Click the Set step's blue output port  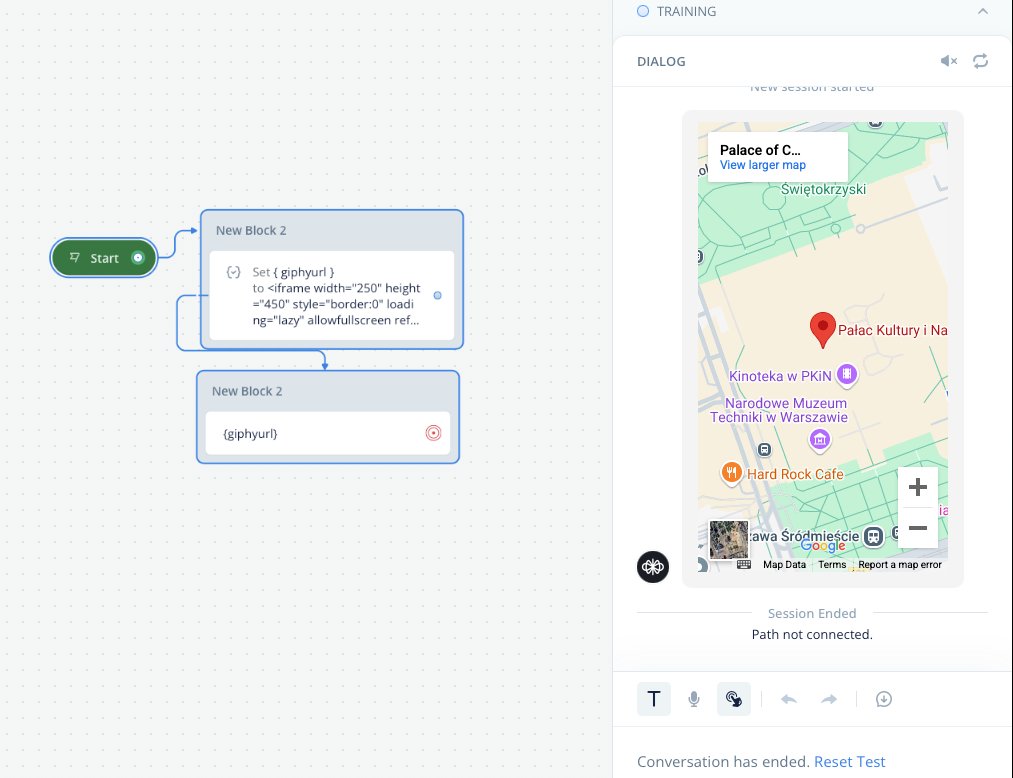[x=437, y=295]
